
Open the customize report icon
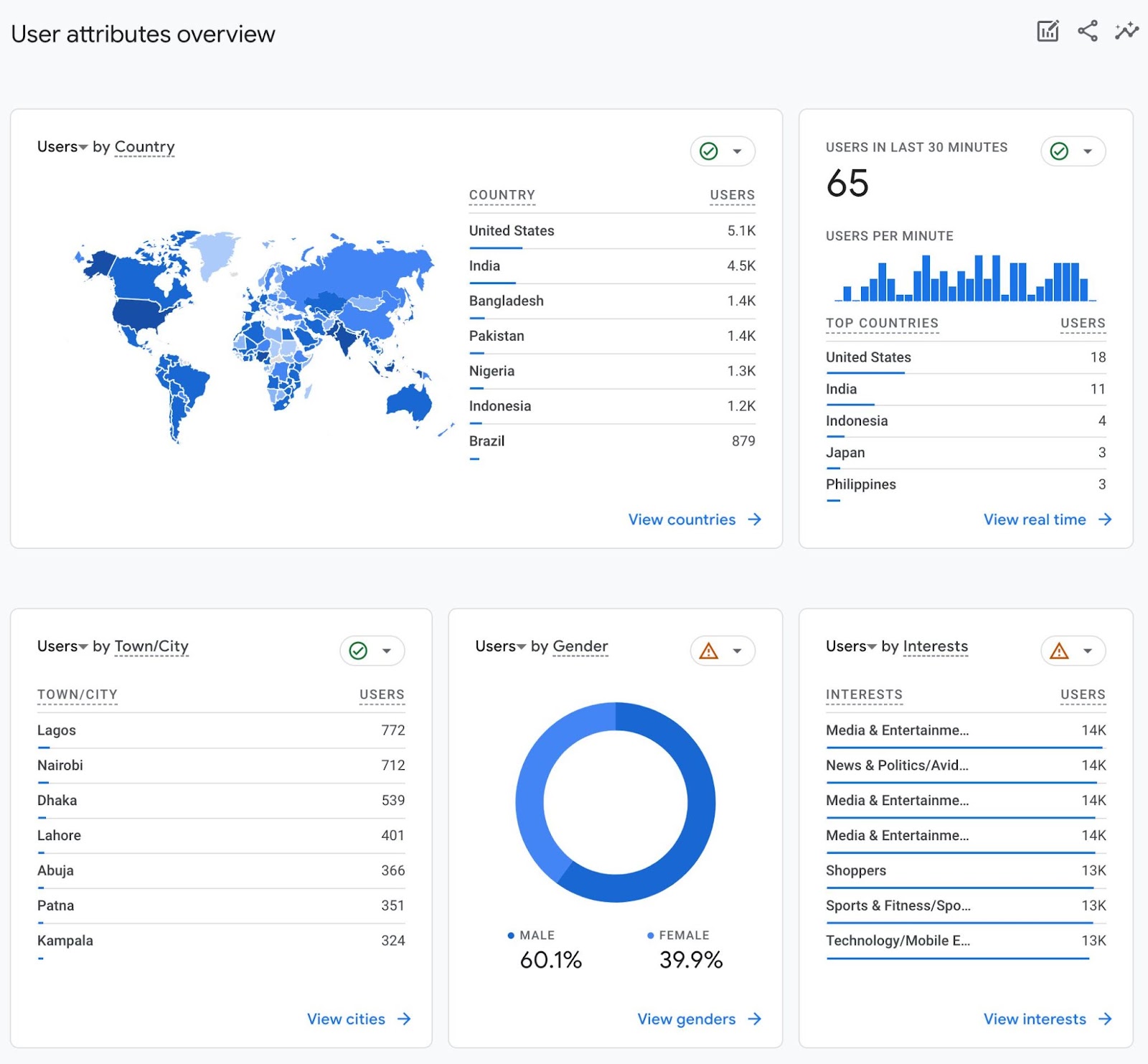click(x=1048, y=32)
